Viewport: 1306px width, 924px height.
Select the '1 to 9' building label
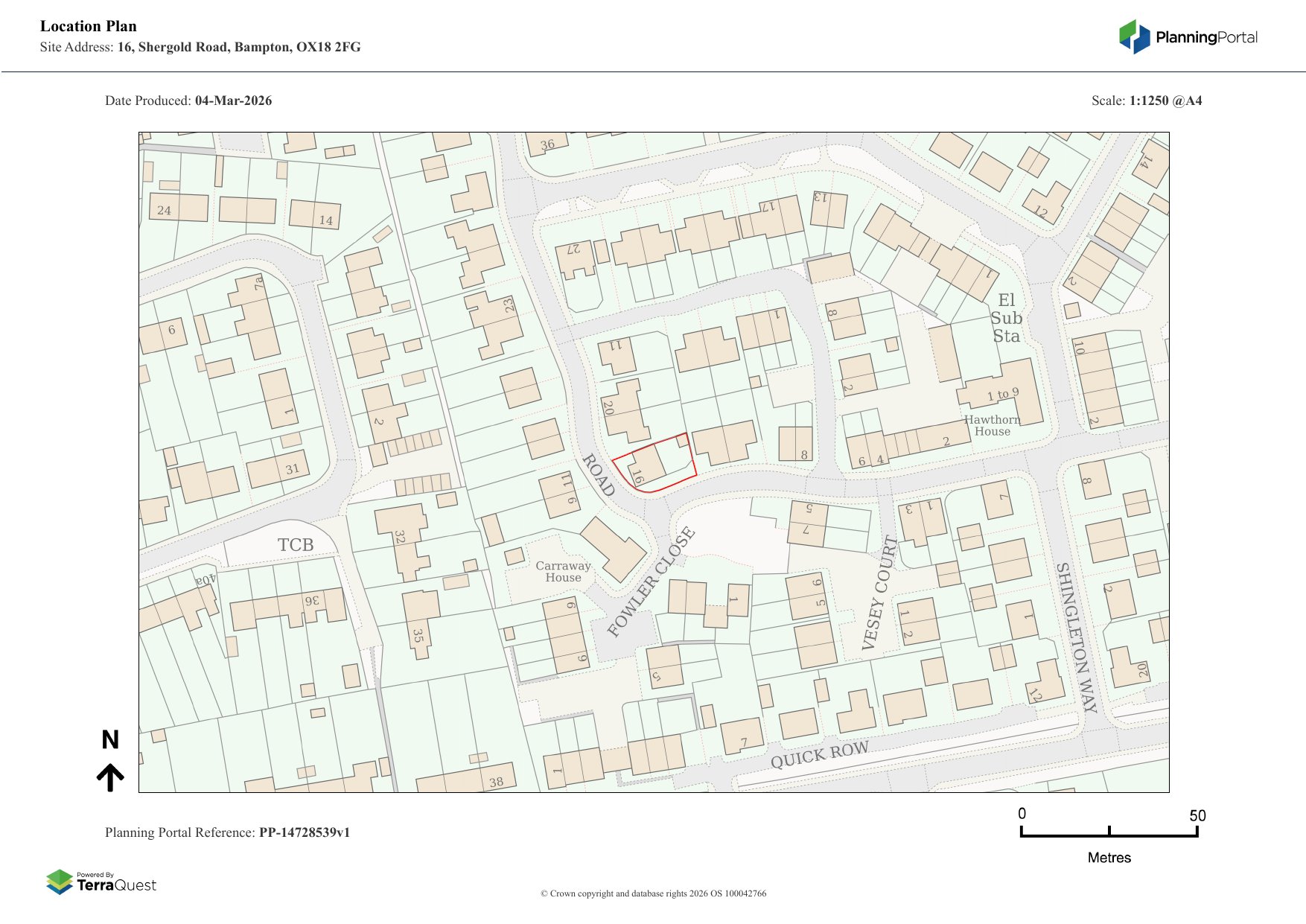pyautogui.click(x=1002, y=394)
